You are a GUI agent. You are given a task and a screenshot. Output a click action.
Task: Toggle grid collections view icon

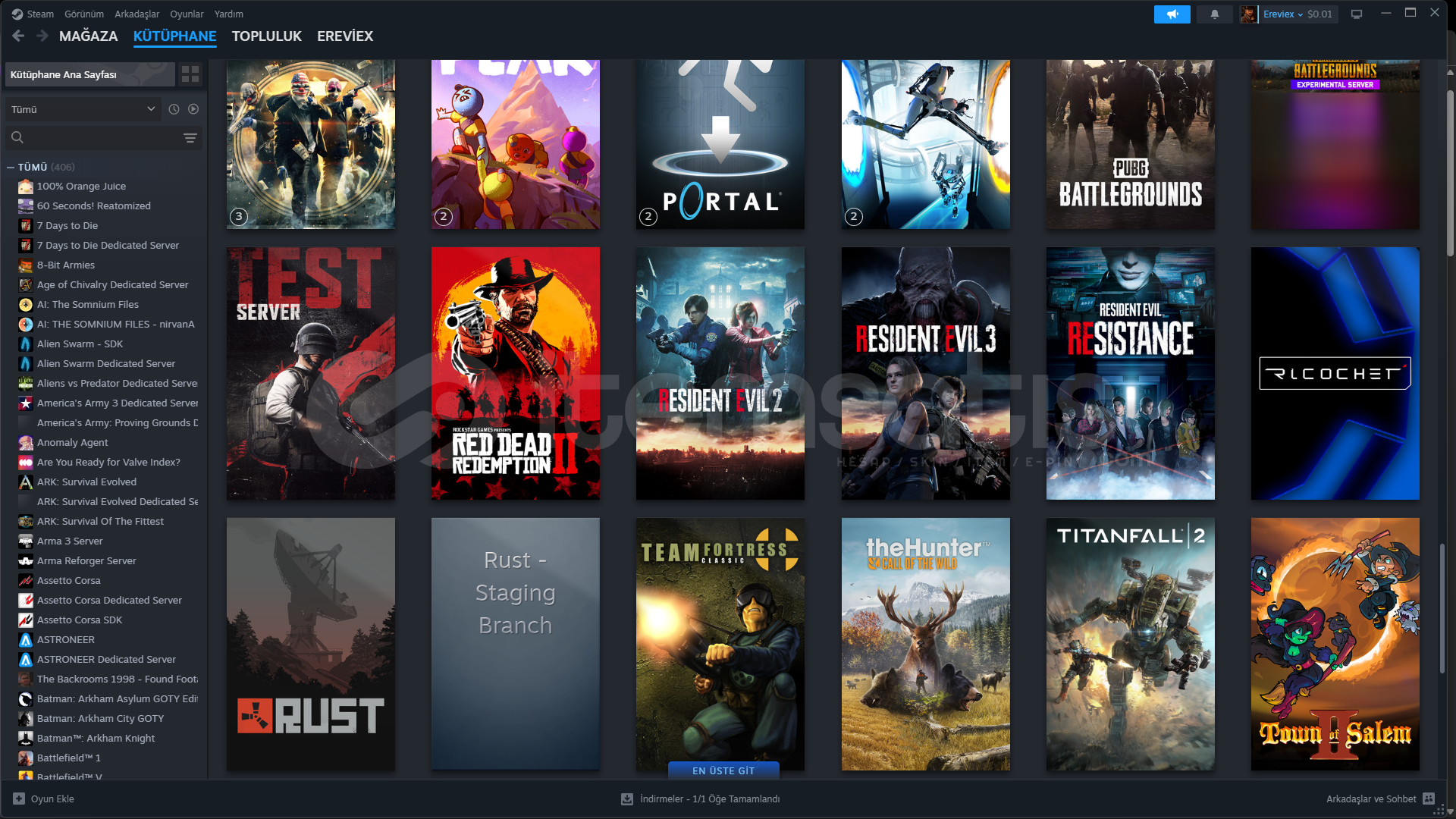[190, 74]
